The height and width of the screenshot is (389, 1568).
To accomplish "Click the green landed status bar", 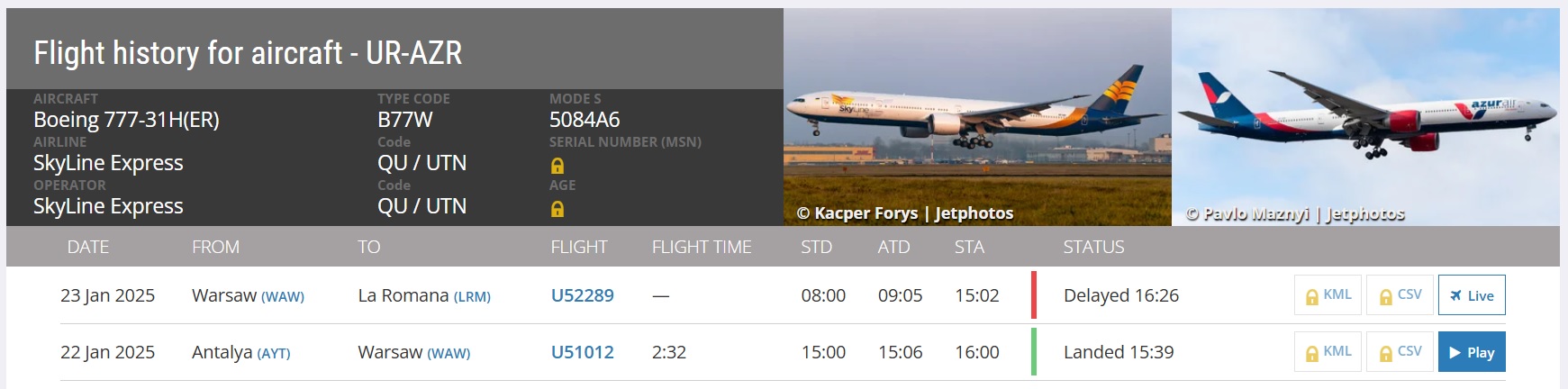I will (1034, 352).
